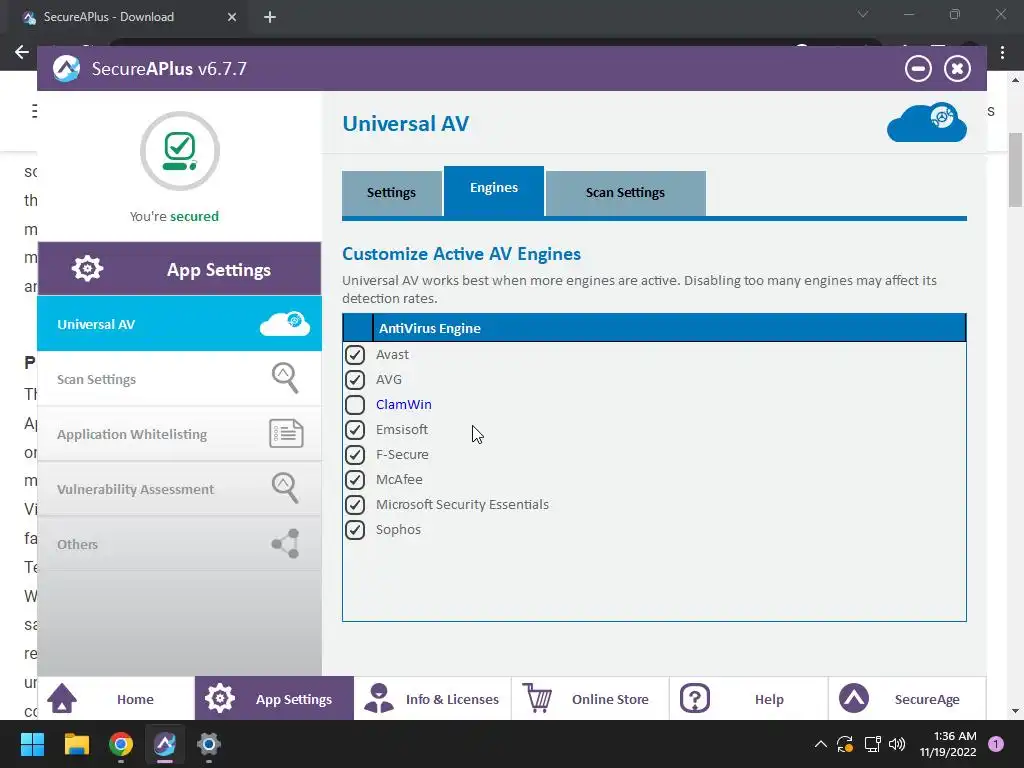Close the SecureAPlus - Download browser tab
Image resolution: width=1024 pixels, height=768 pixels.
232,17
